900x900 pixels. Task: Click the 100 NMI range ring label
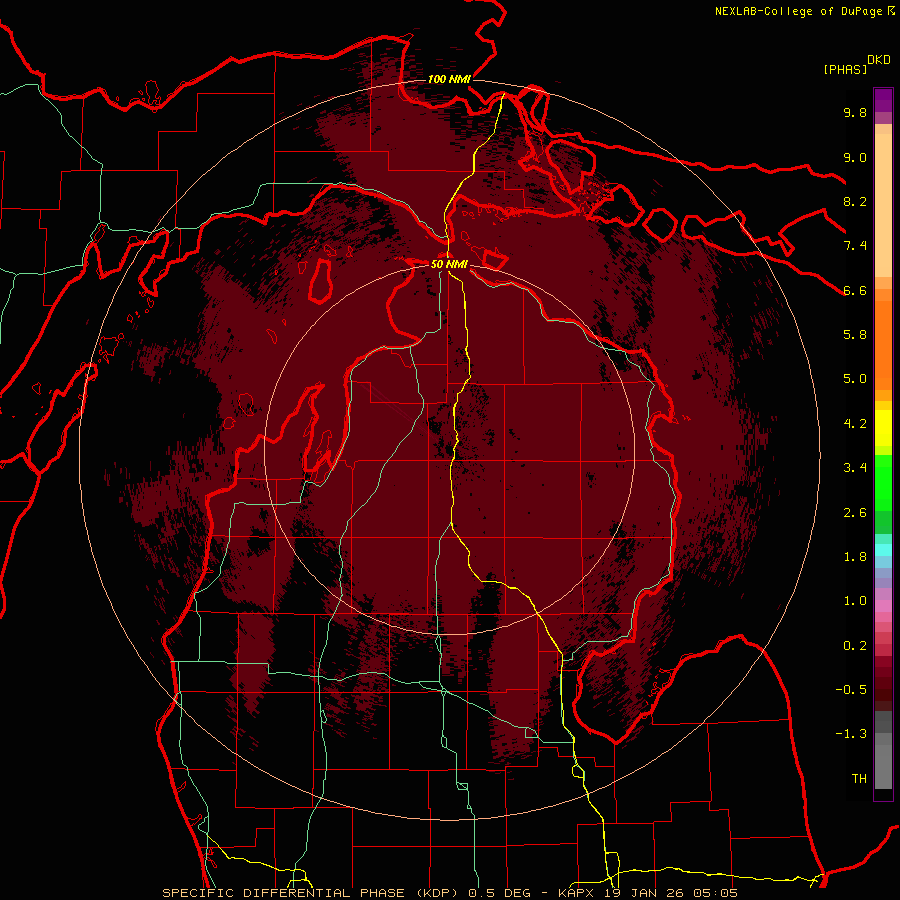pyautogui.click(x=449, y=79)
